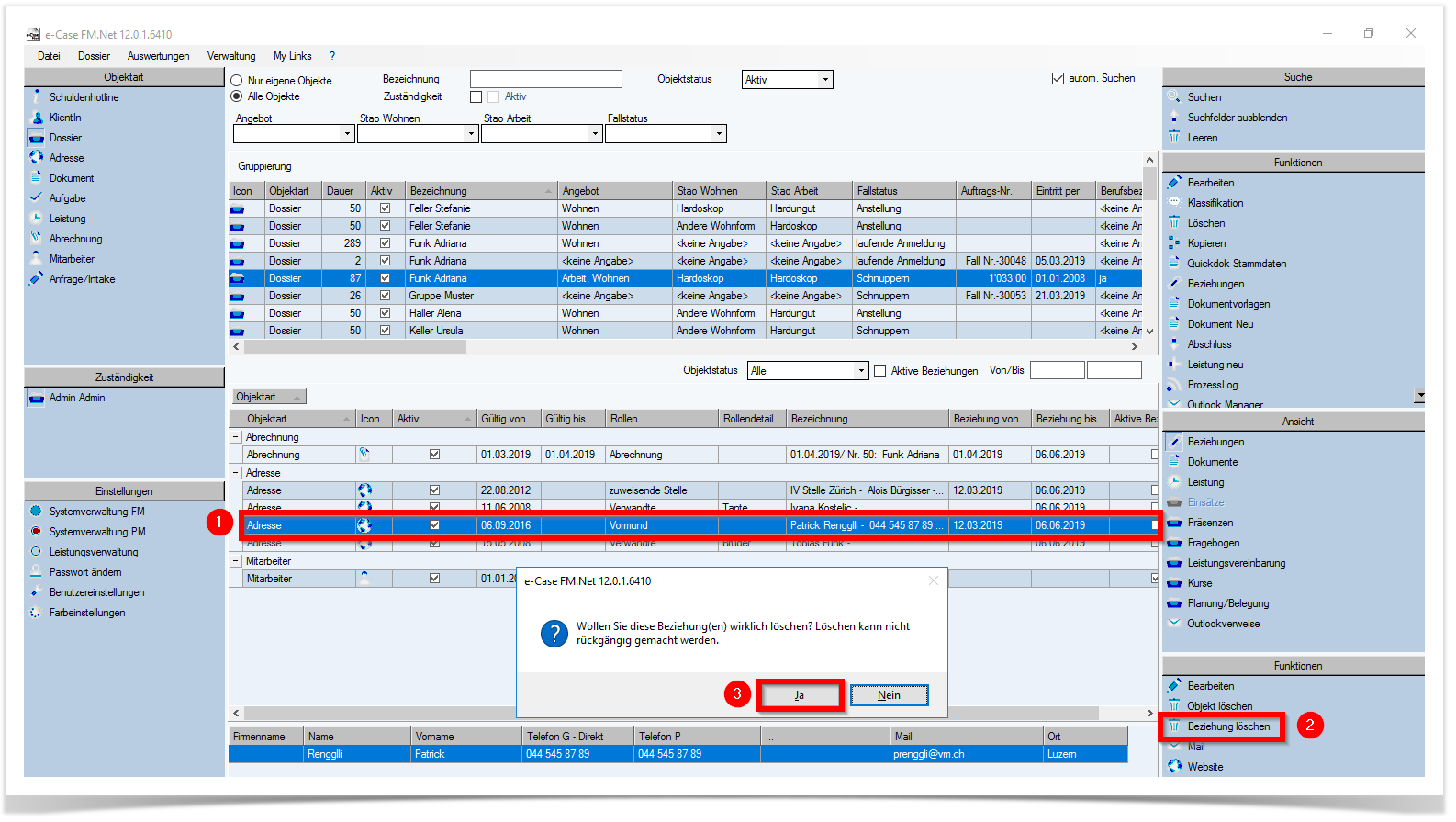The image size is (1456, 822).
Task: Toggle the first Zuständigkeit checkbox
Action: [476, 96]
